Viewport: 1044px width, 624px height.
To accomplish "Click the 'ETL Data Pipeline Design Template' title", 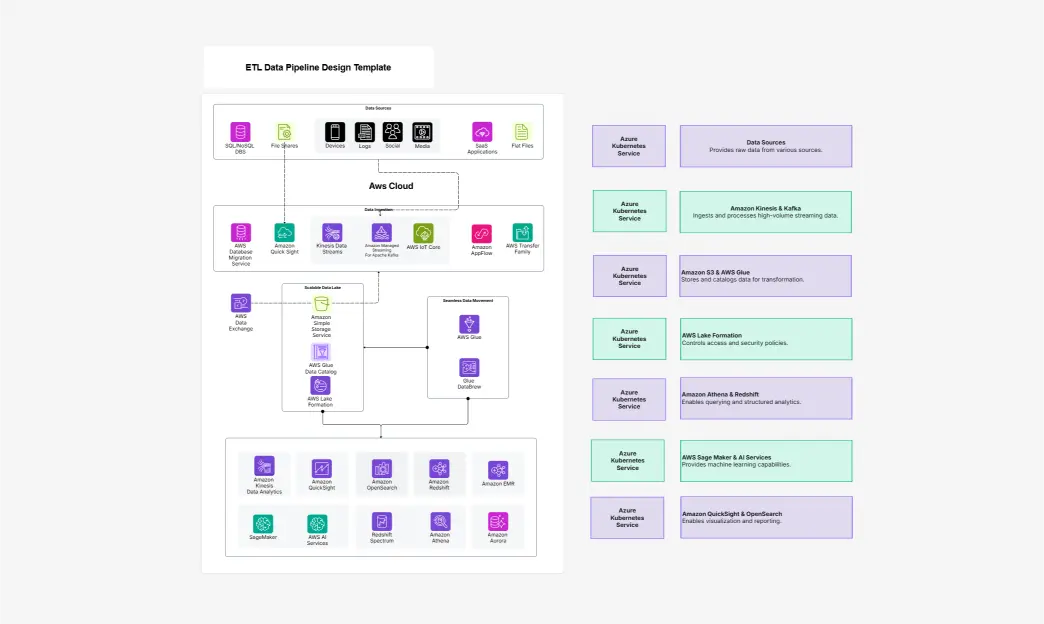I will [318, 67].
